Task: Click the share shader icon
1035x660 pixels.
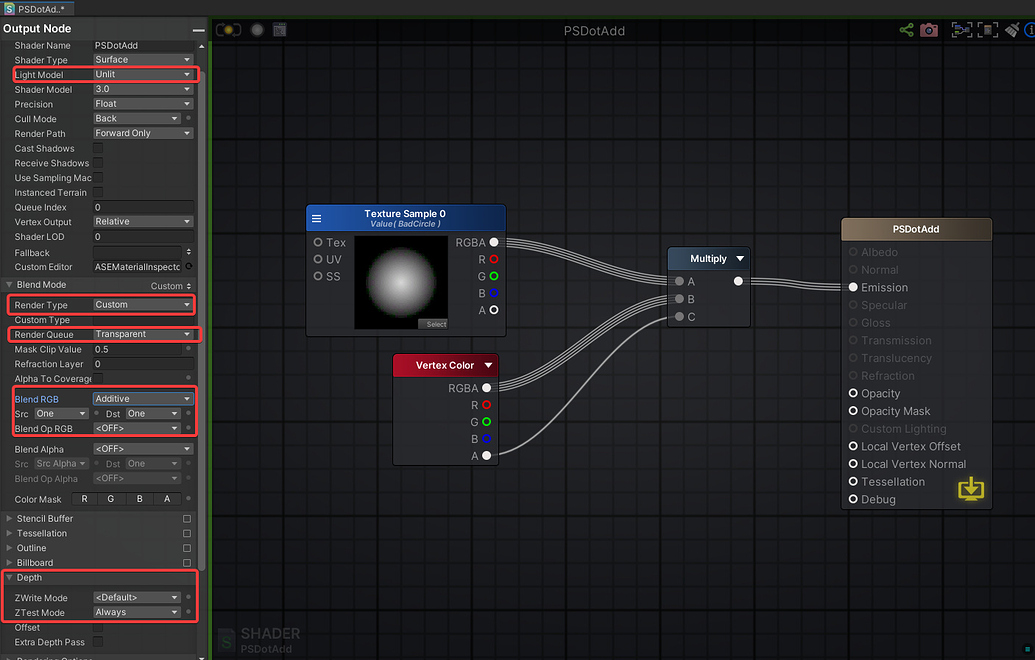Action: [907, 30]
